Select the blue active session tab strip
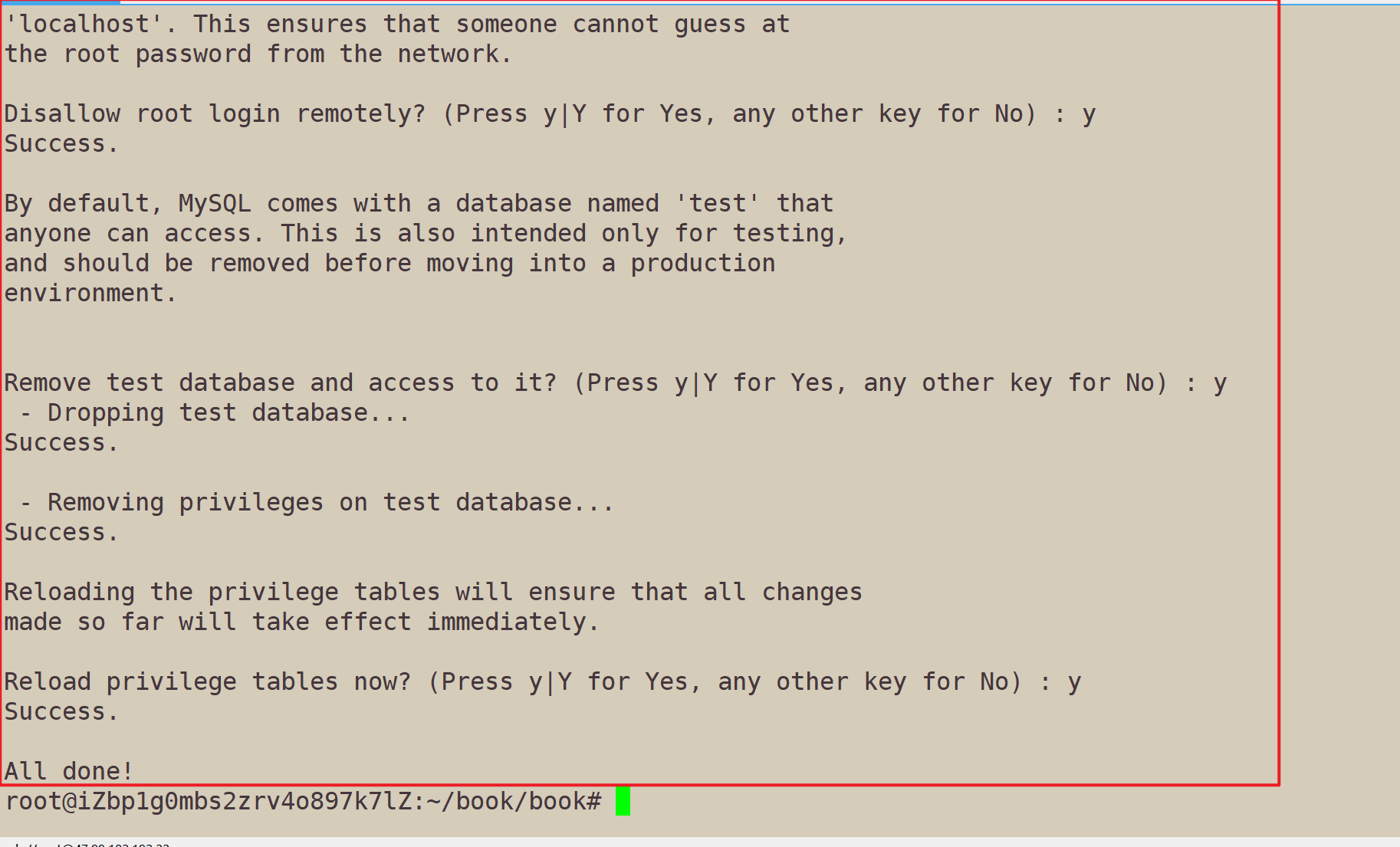1400x847 pixels. pyautogui.click(x=60, y=2)
